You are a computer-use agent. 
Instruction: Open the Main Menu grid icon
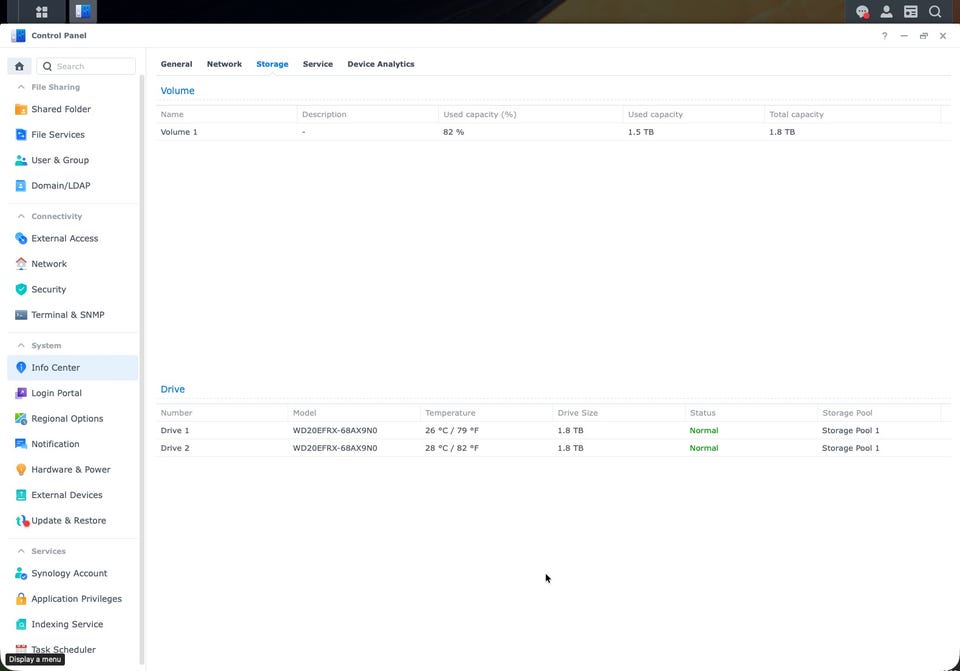tap(42, 12)
